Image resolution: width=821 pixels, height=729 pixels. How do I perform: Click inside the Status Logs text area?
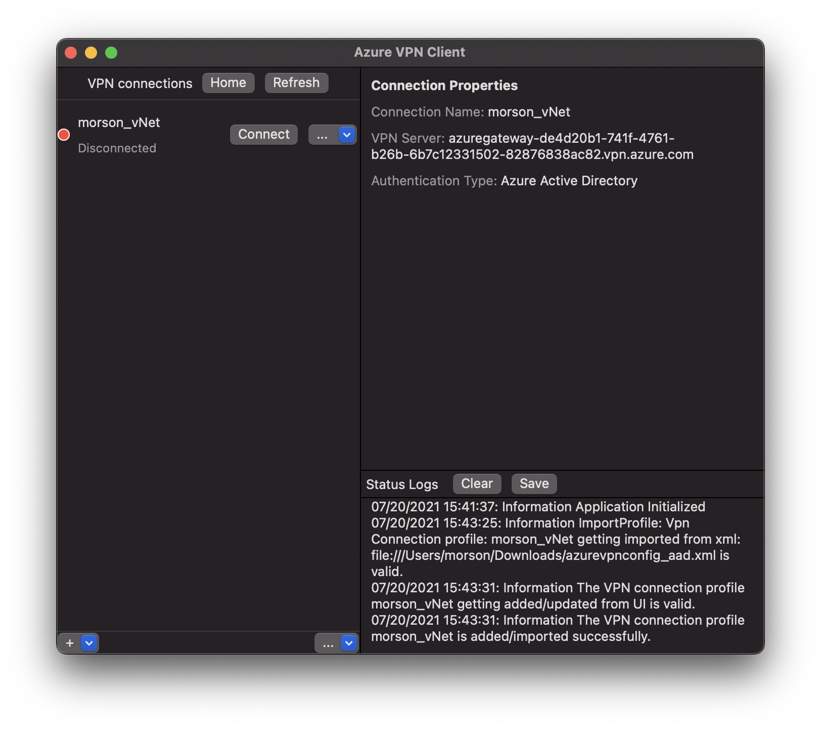point(560,572)
